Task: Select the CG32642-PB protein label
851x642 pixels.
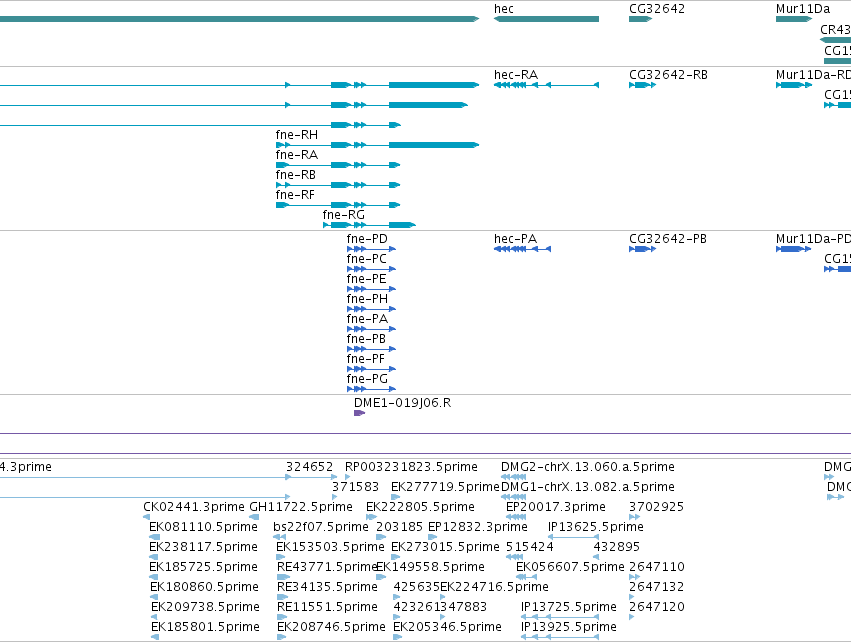Action: (x=668, y=239)
